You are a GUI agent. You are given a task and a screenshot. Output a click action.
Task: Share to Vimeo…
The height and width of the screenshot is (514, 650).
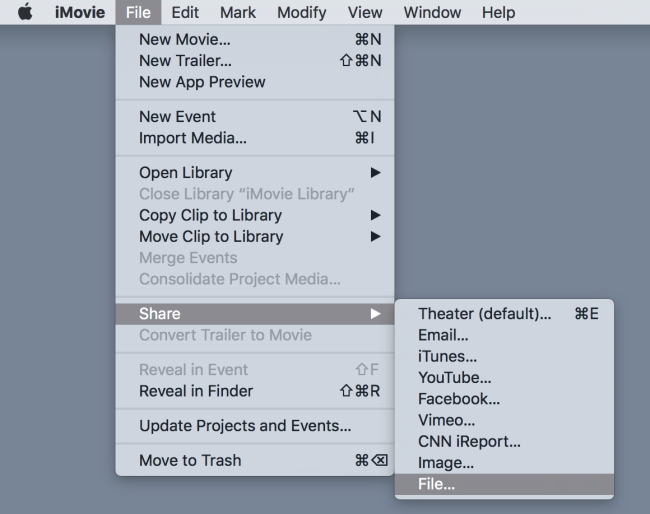504,420
